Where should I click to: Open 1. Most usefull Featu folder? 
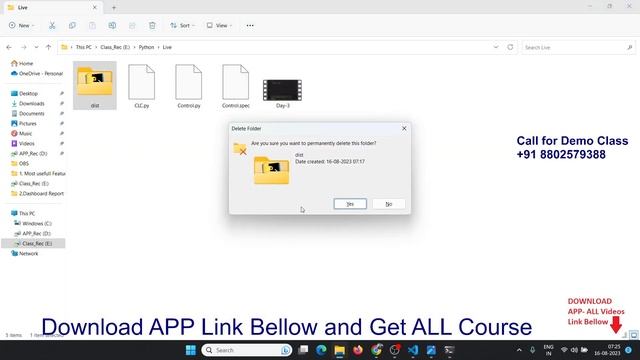(x=38, y=173)
